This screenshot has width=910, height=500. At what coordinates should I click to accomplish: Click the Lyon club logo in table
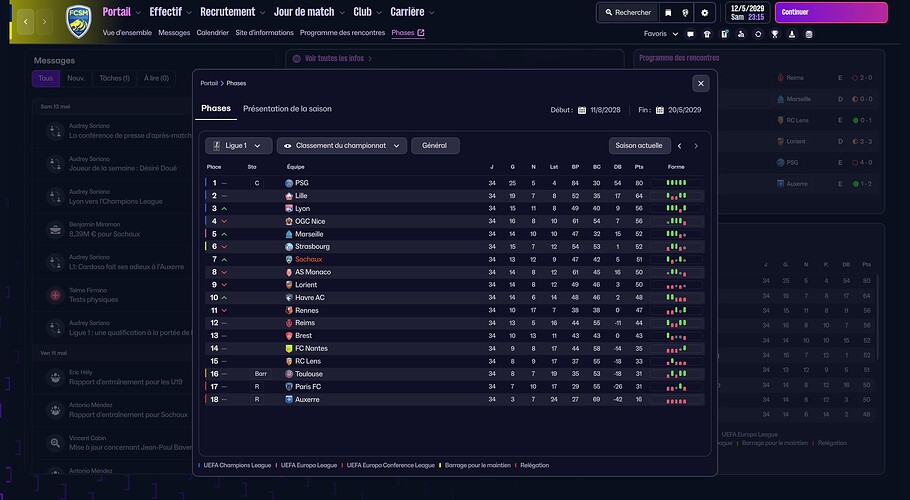click(289, 209)
